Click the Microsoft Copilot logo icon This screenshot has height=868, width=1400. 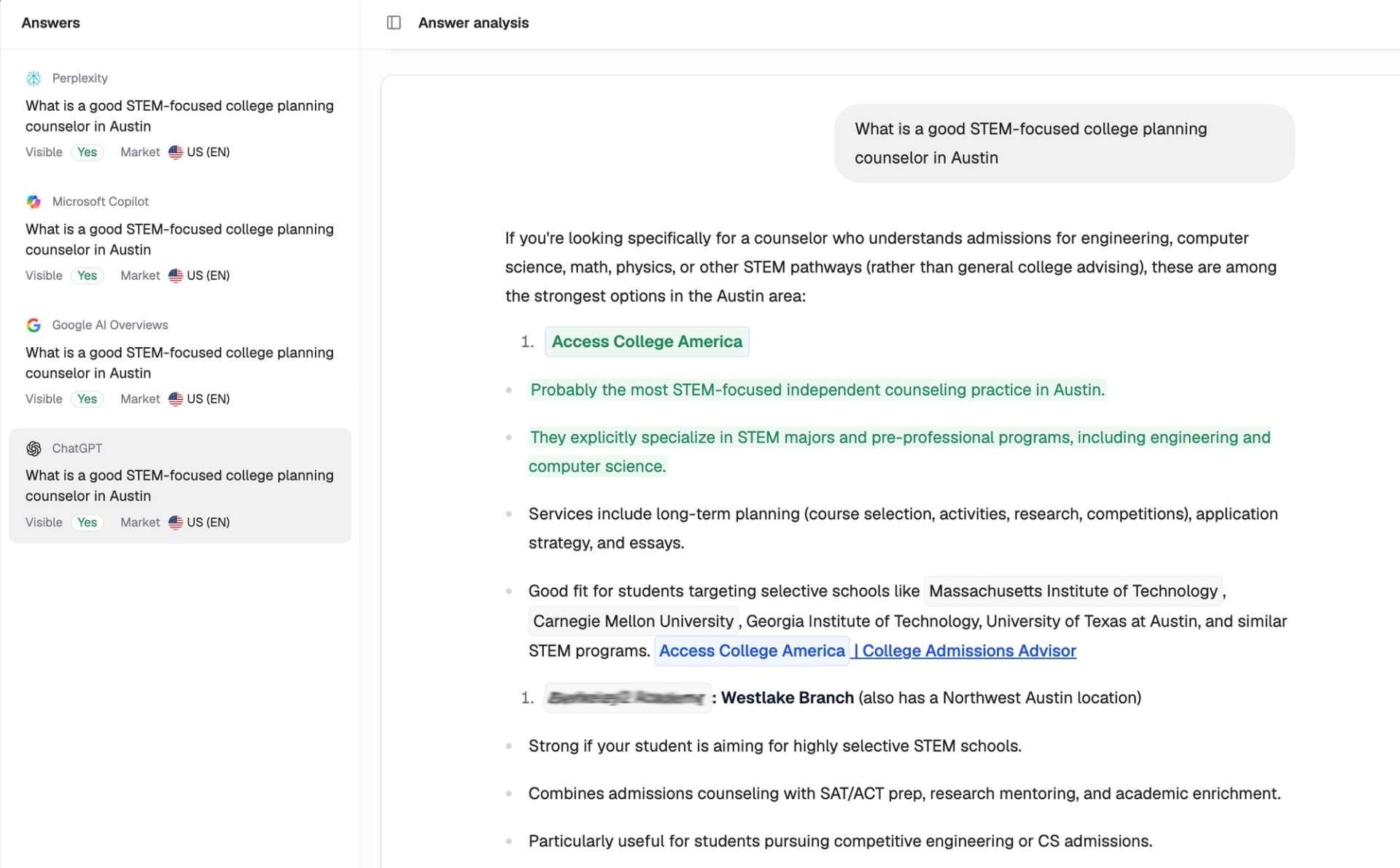pyautogui.click(x=34, y=201)
